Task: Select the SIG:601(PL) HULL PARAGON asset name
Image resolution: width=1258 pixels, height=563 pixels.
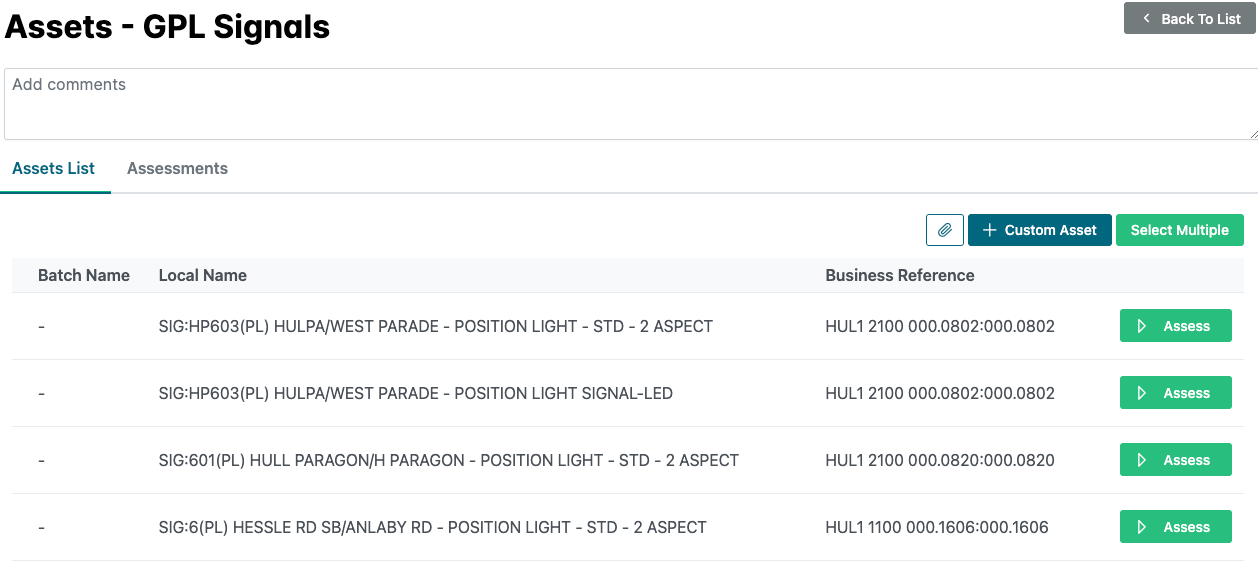Action: (x=448, y=460)
